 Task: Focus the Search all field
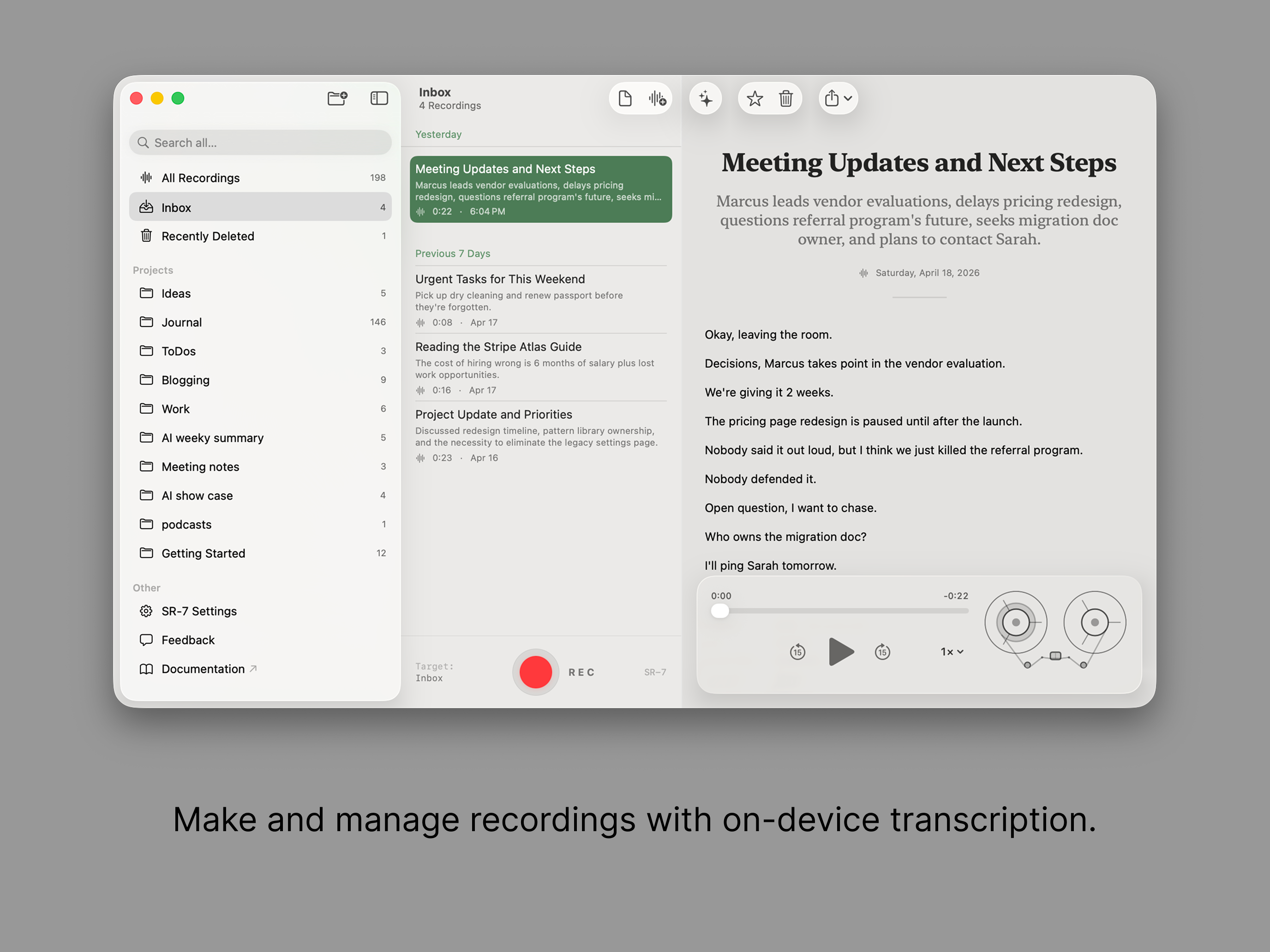260,143
